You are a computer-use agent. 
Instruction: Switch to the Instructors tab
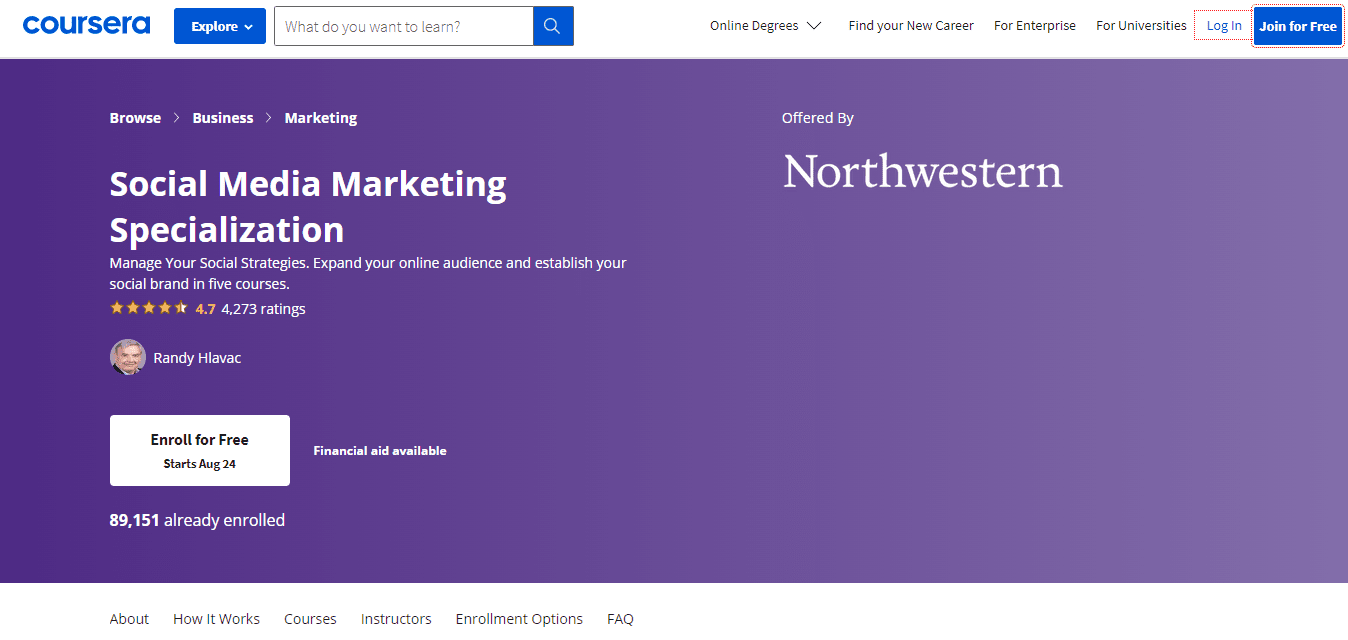pyautogui.click(x=396, y=619)
